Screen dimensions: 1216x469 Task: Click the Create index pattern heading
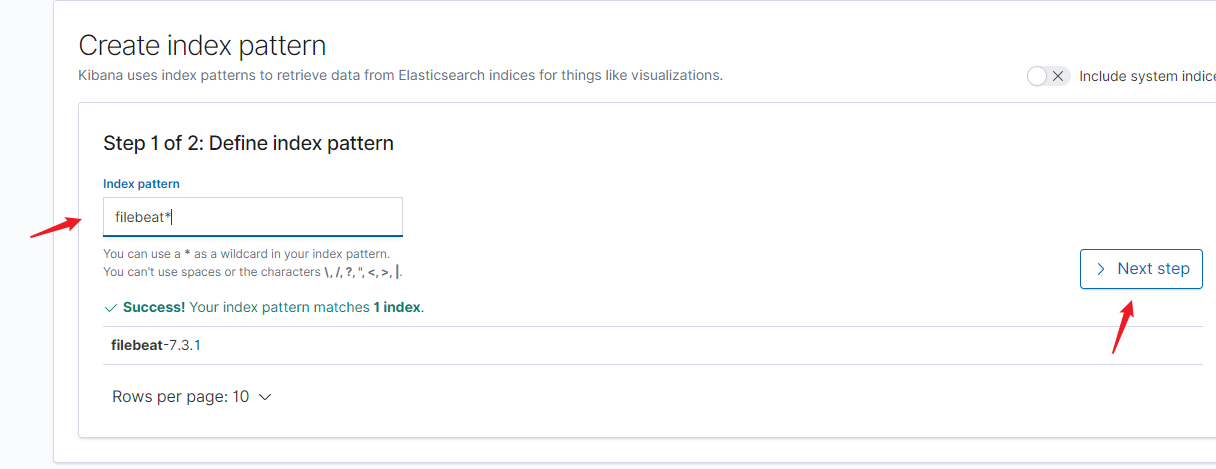tap(202, 46)
